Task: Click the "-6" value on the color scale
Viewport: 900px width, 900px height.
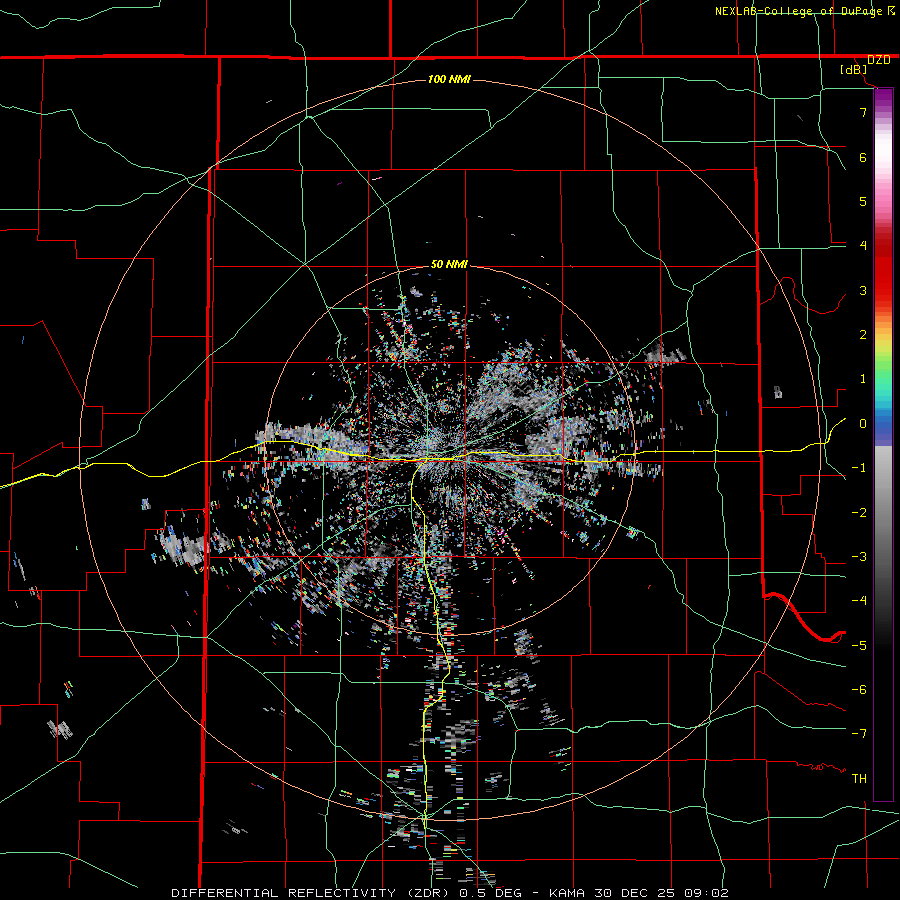Action: [x=859, y=689]
